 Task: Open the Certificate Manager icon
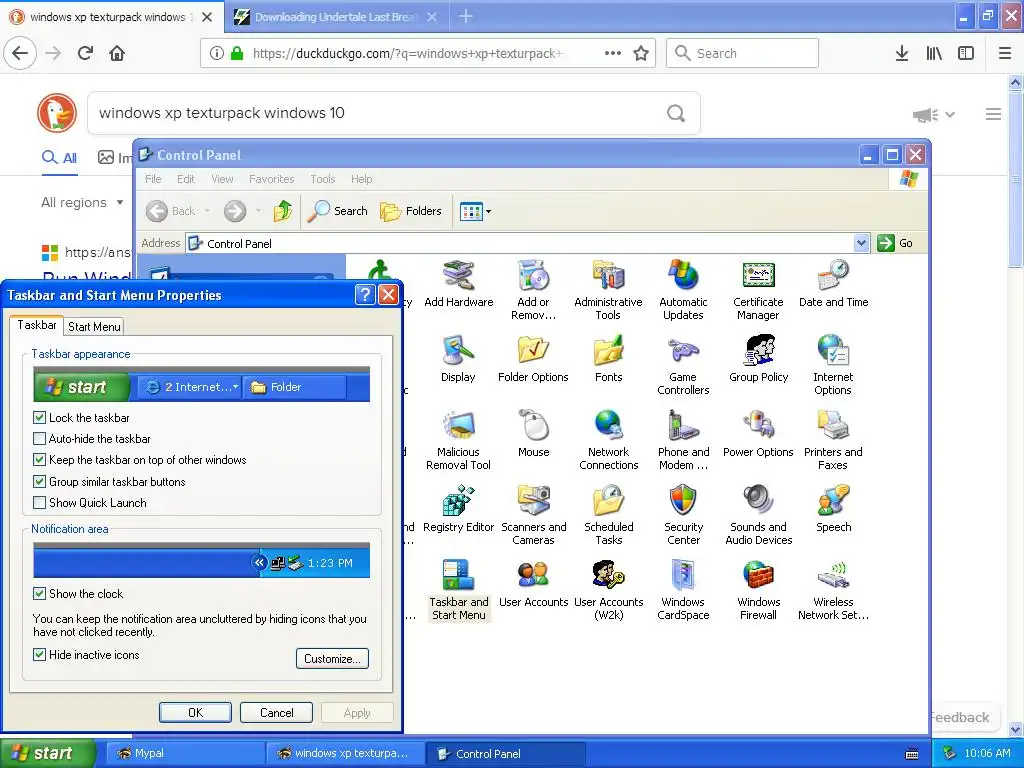(758, 290)
